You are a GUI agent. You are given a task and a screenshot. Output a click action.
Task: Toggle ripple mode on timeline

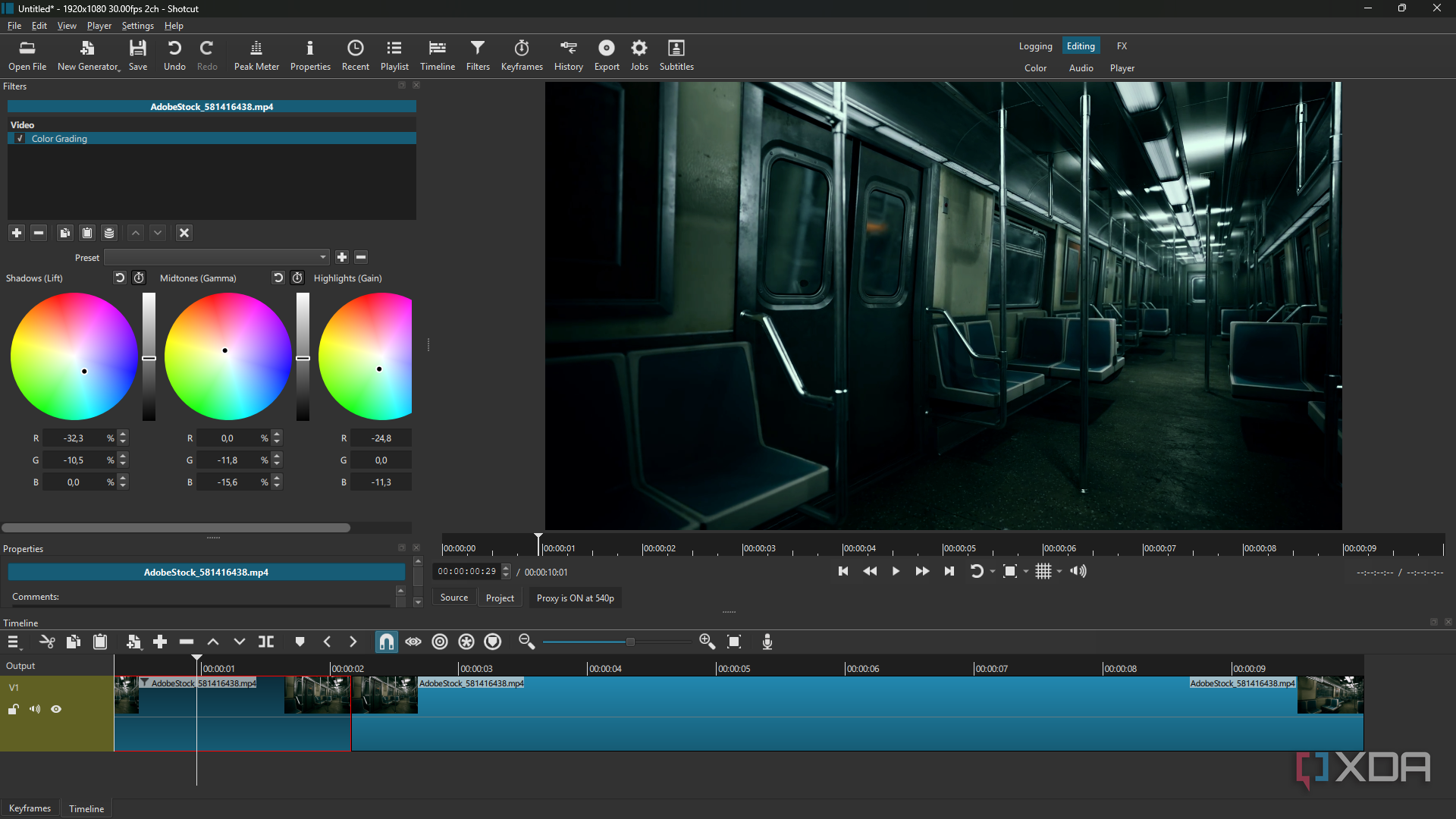(x=440, y=642)
